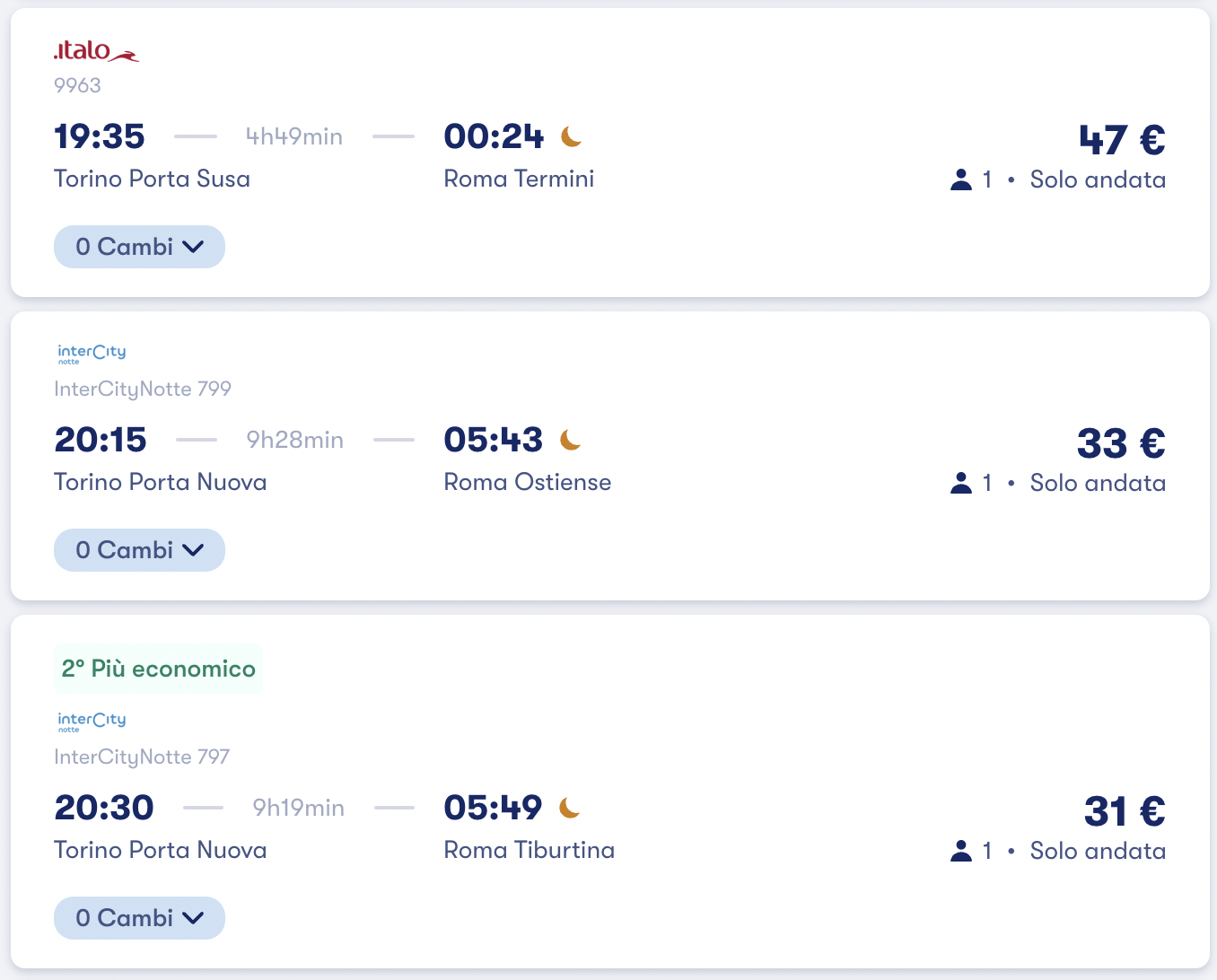Click passenger icon on the 31 € fare

click(961, 851)
